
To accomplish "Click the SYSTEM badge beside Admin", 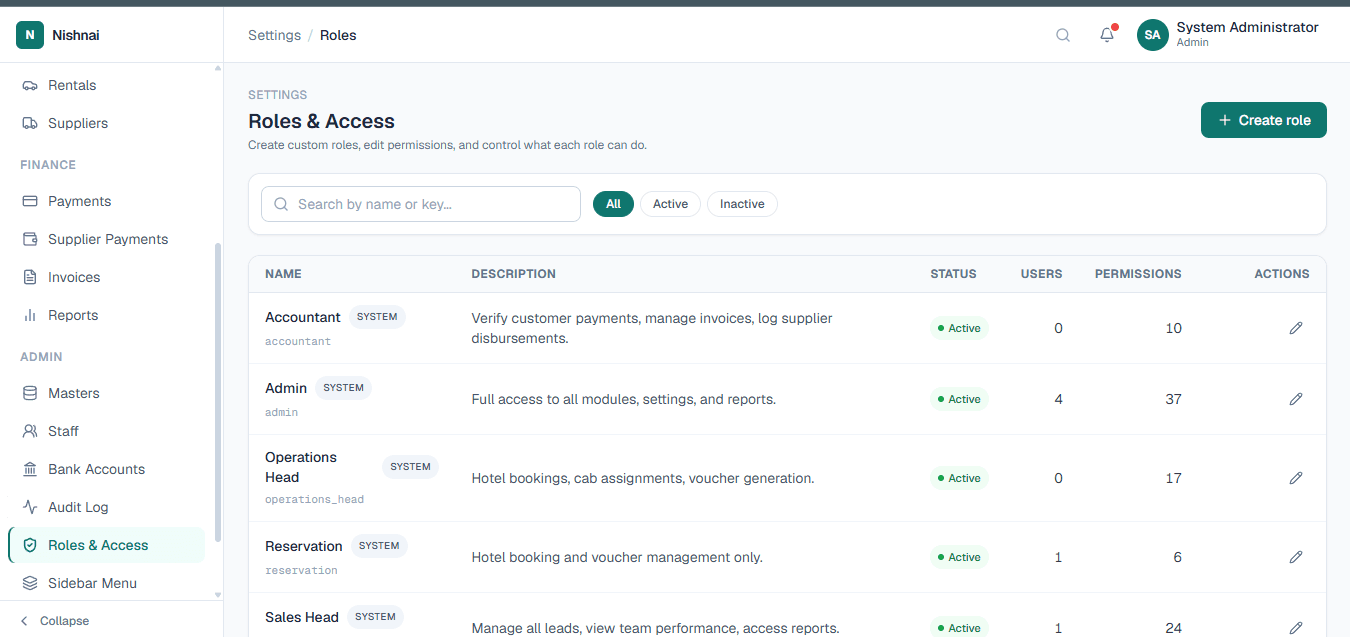I will coord(343,388).
